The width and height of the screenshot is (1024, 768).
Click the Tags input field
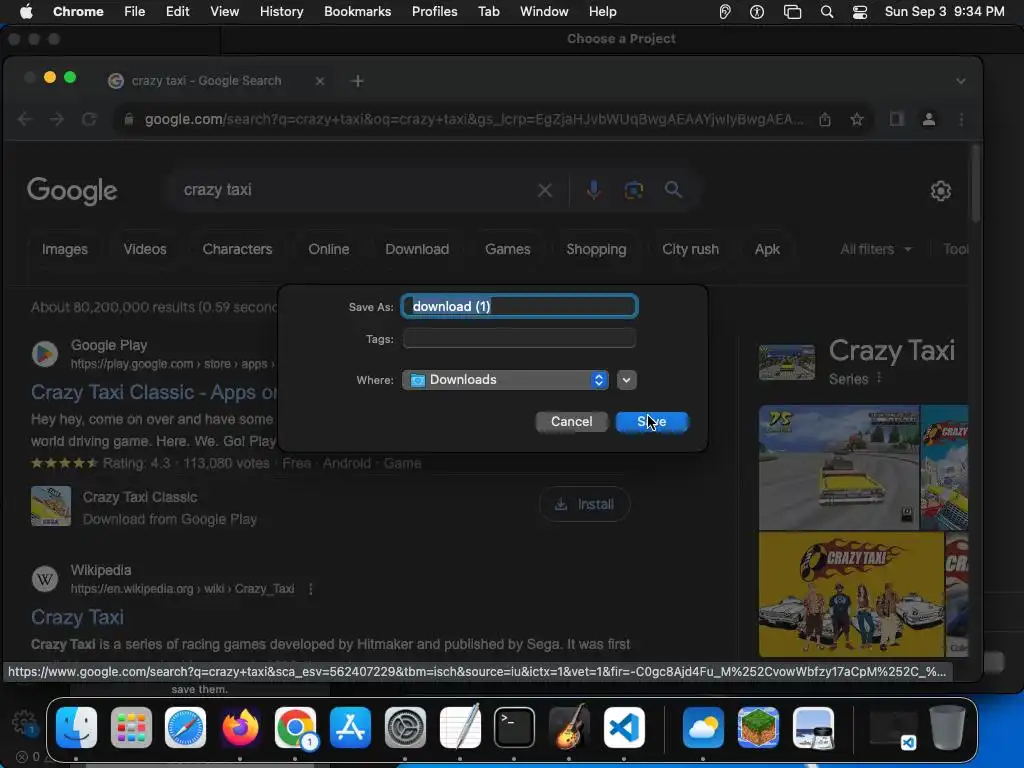(x=519, y=338)
